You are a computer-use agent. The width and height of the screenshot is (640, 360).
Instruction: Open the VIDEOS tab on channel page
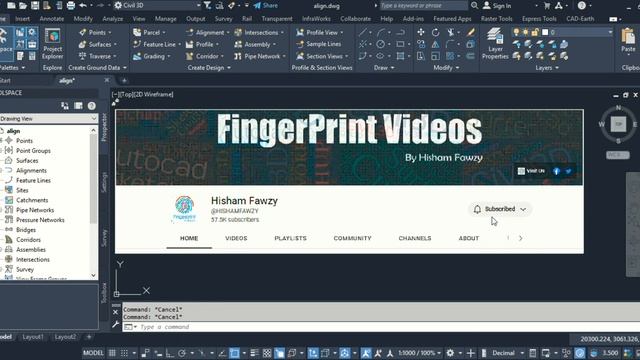[x=236, y=238]
